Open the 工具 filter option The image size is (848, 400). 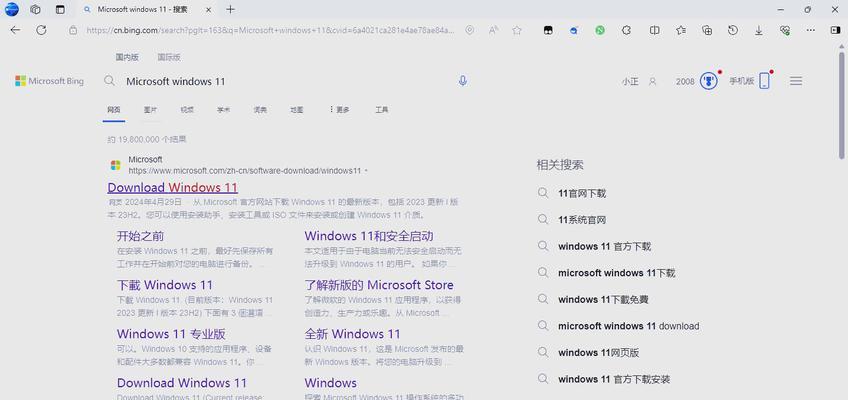(382, 110)
